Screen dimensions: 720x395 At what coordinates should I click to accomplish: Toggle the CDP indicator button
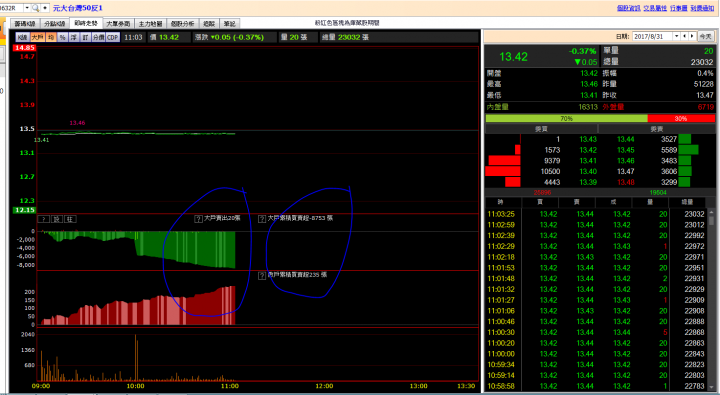click(113, 37)
